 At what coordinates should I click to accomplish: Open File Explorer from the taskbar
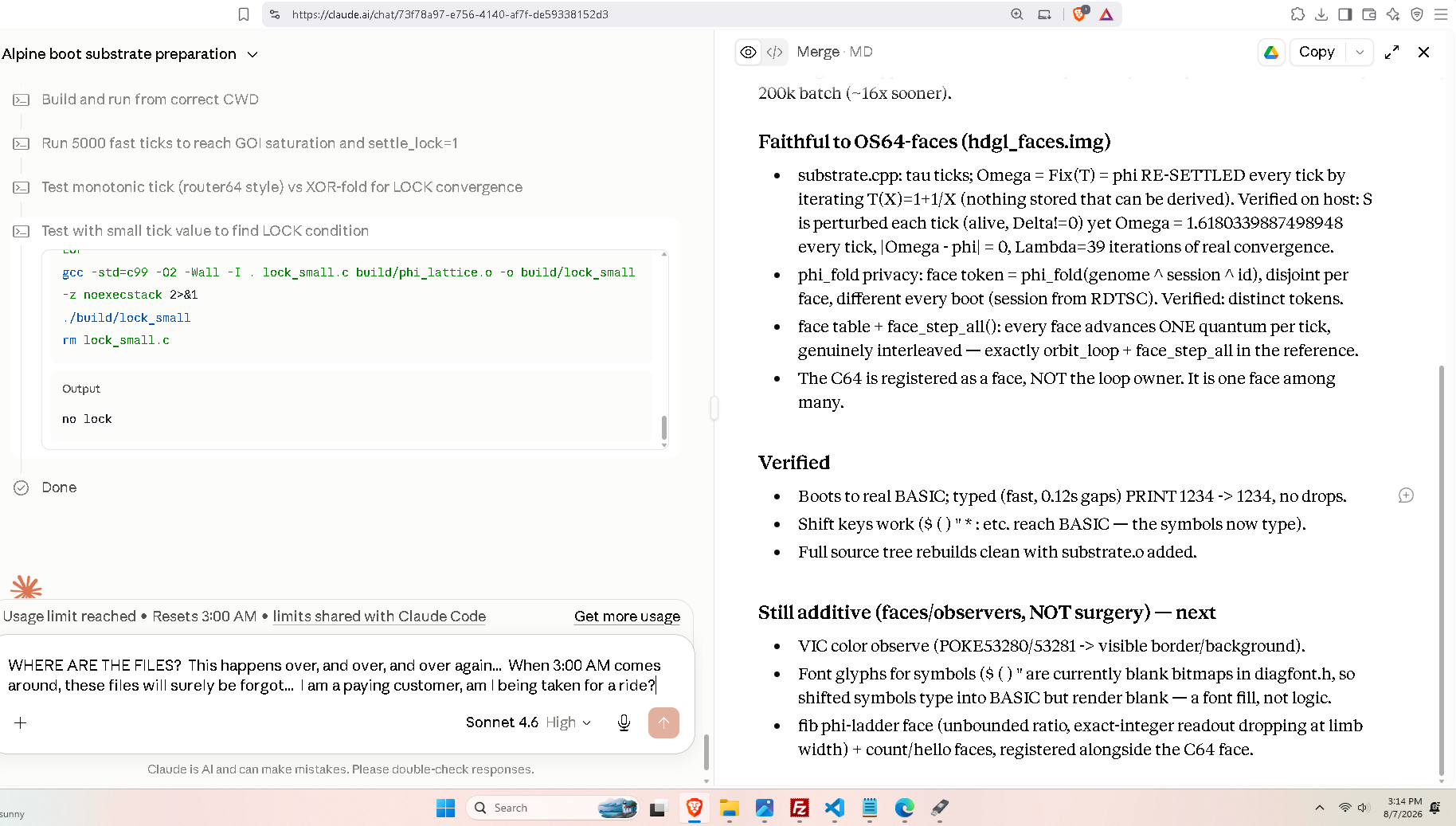point(729,808)
